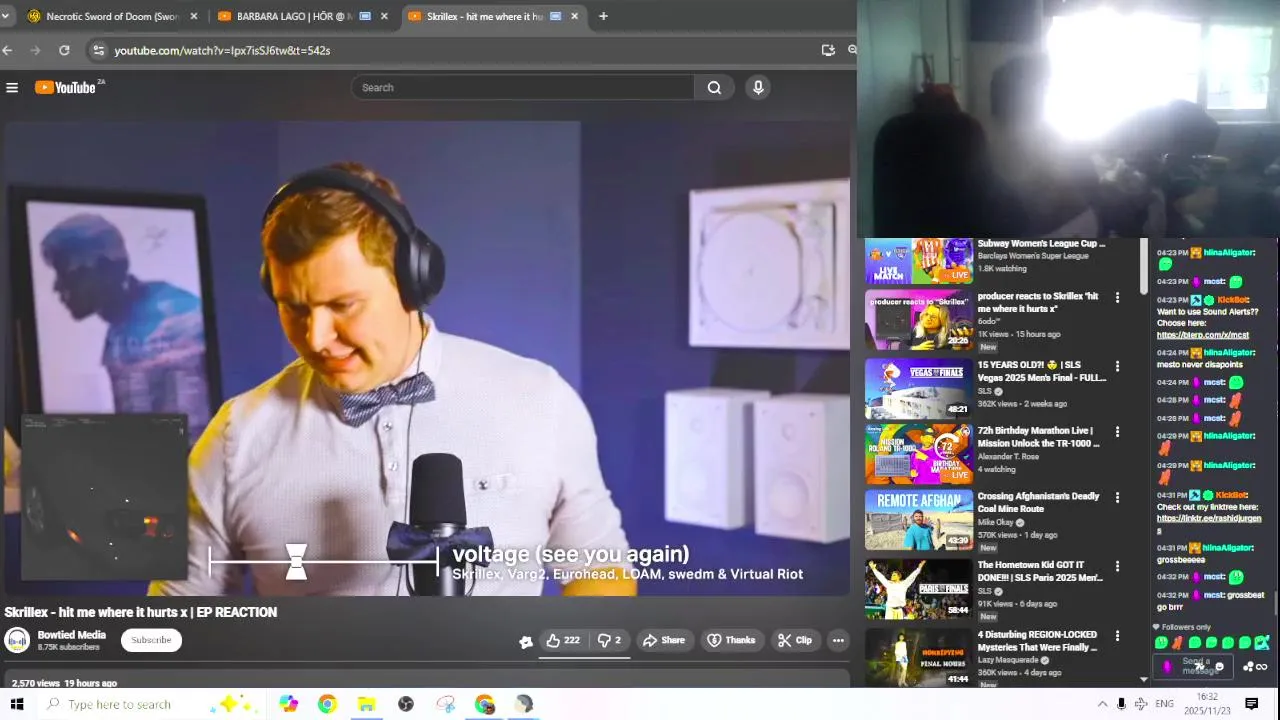Go forward with the browser forward arrow
The image size is (1280, 720).
click(36, 50)
